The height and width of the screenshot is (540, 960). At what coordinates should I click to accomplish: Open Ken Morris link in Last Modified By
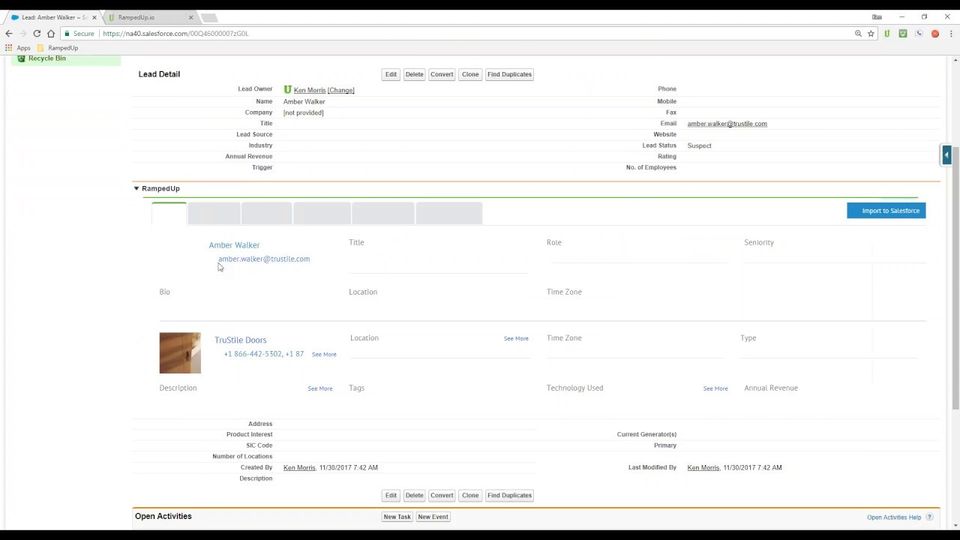point(703,468)
